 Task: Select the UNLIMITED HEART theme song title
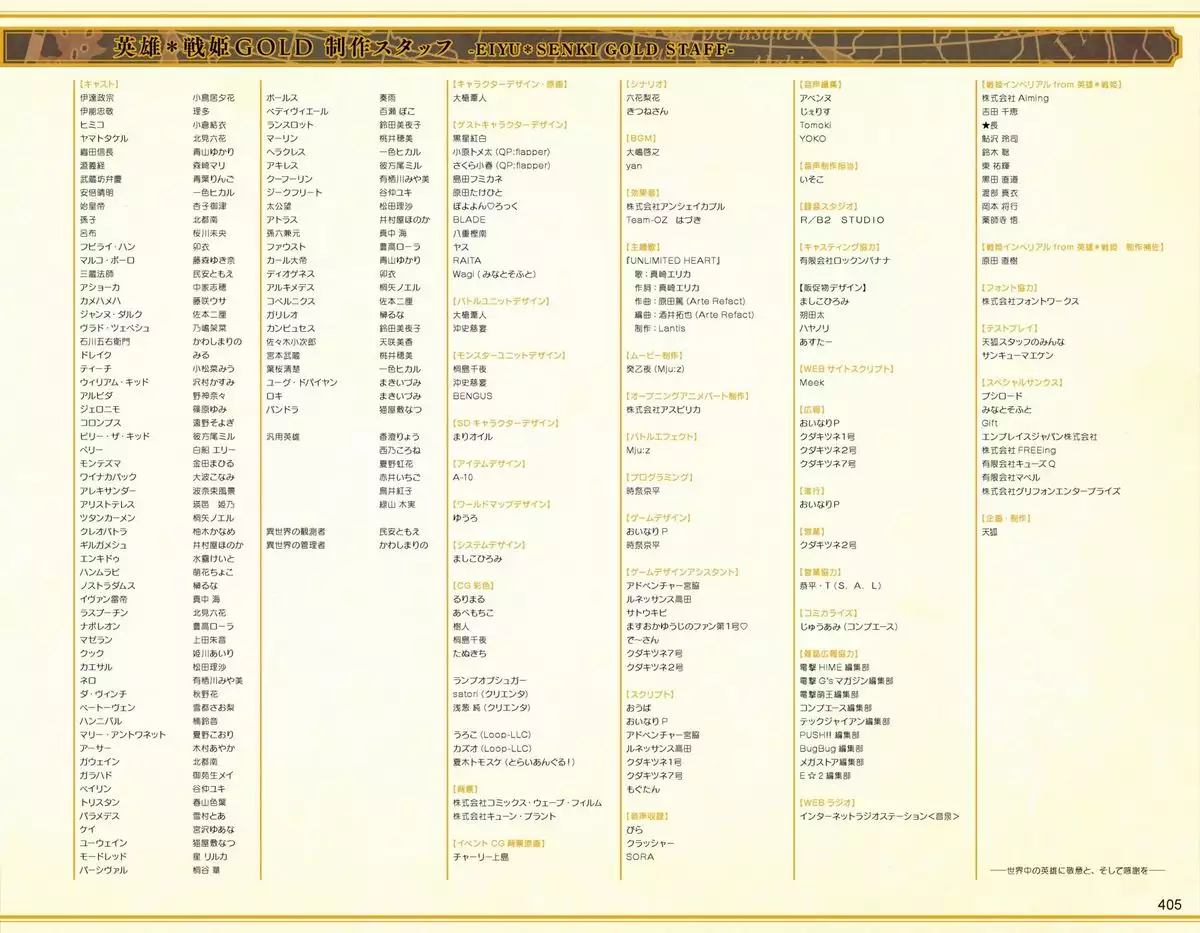tap(672, 261)
